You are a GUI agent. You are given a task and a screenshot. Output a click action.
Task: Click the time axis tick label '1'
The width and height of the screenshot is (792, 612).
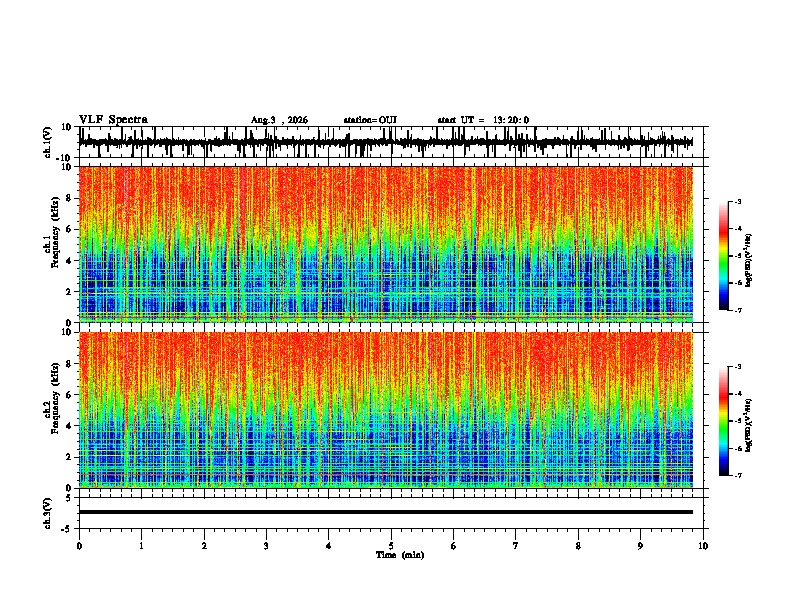tap(141, 546)
